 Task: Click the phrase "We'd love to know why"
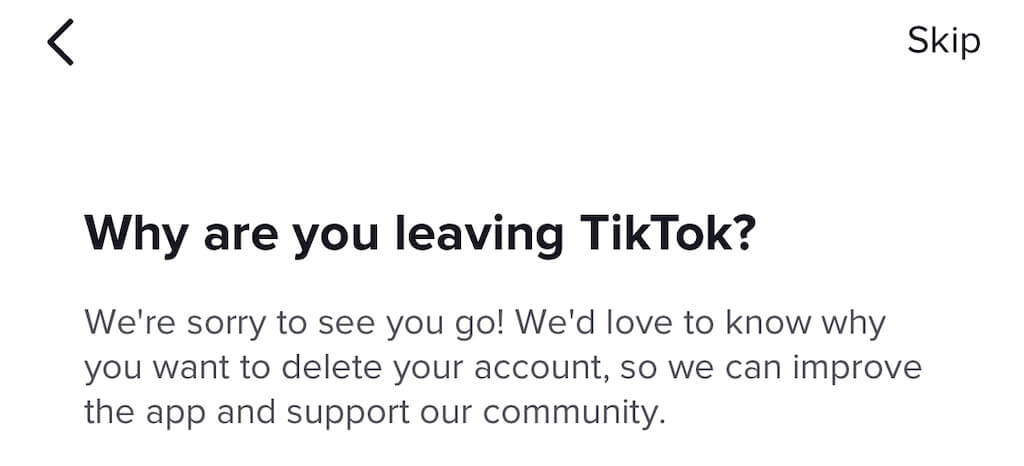coord(705,323)
